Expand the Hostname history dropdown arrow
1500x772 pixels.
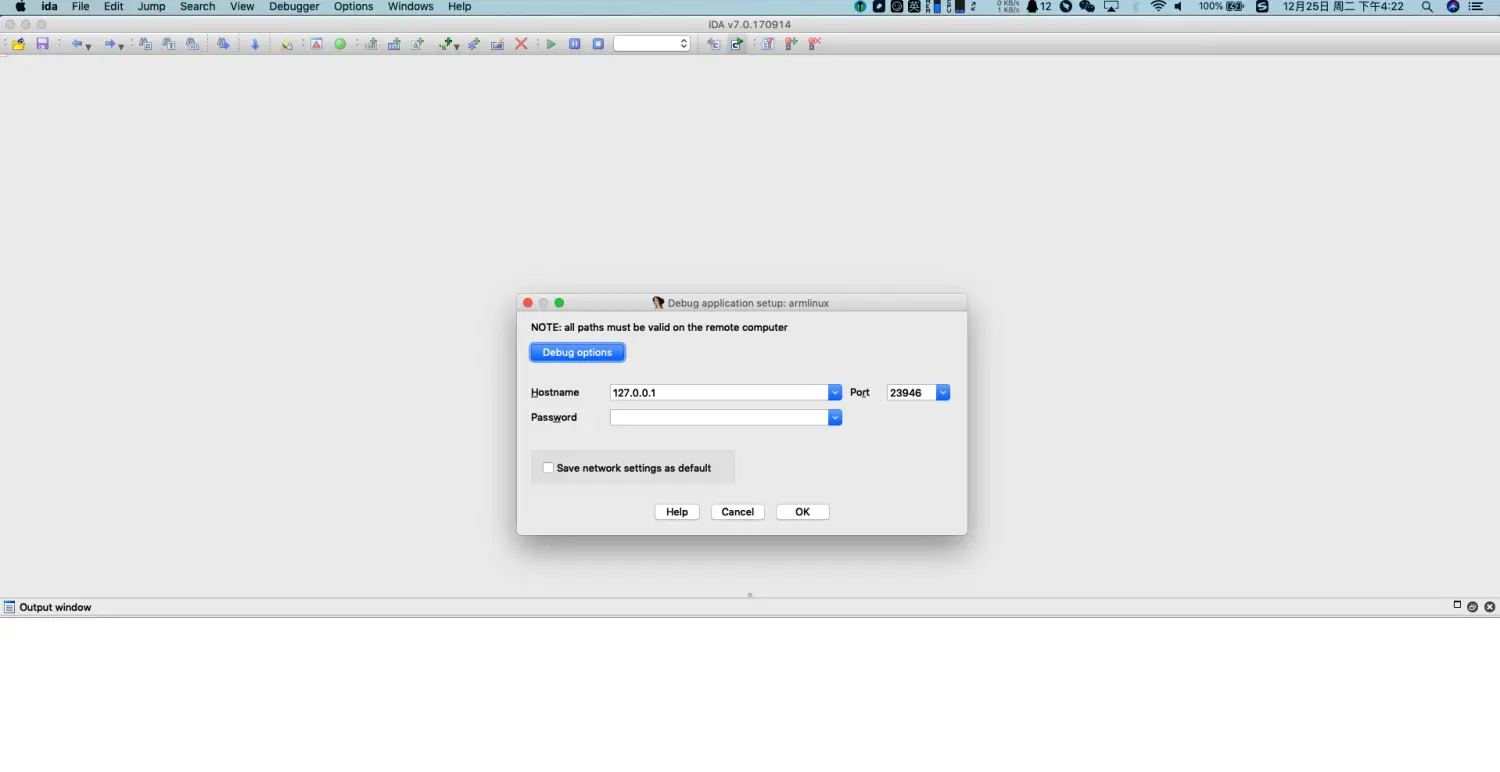835,393
